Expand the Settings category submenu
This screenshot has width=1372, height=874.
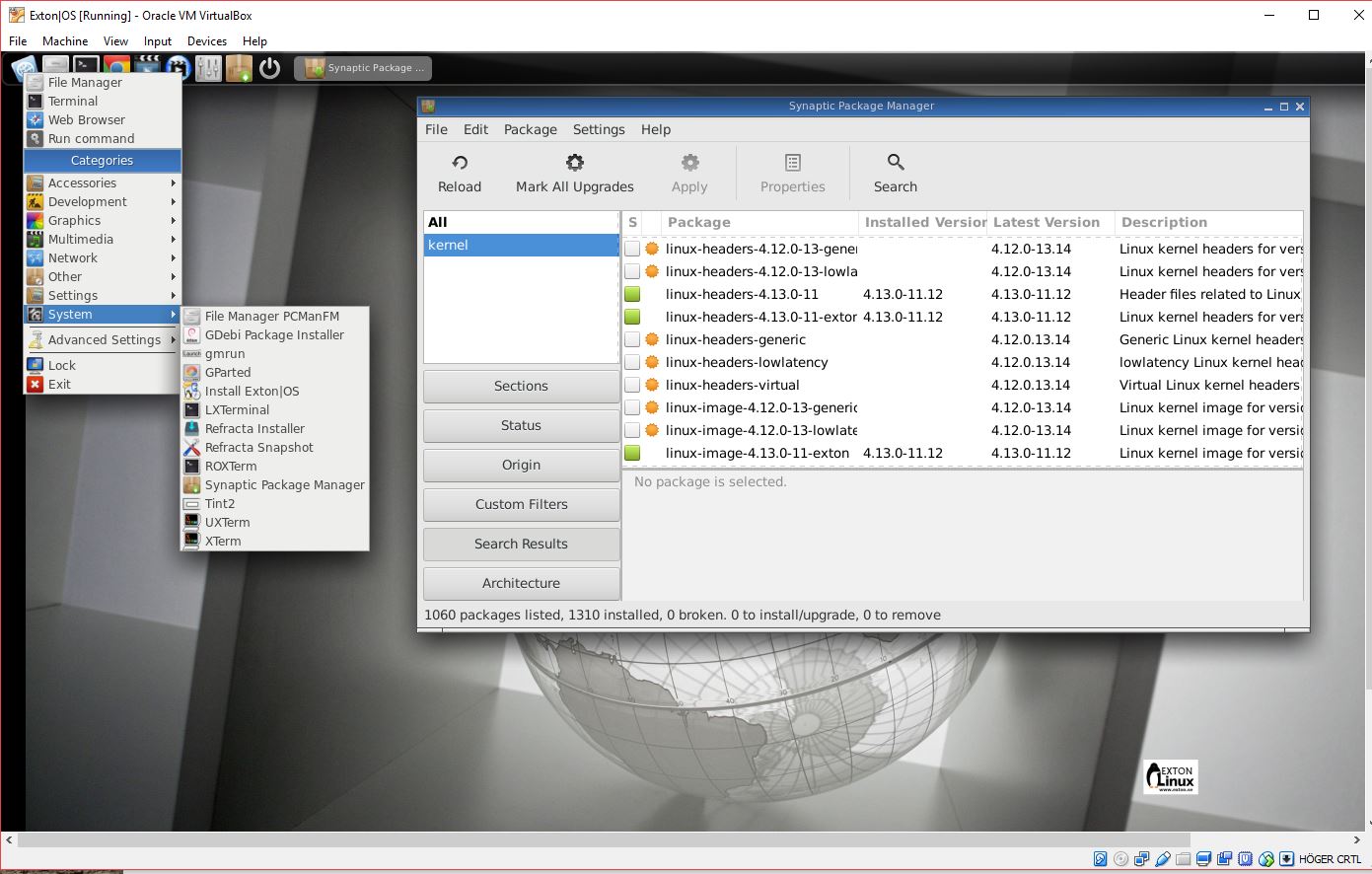[103, 295]
